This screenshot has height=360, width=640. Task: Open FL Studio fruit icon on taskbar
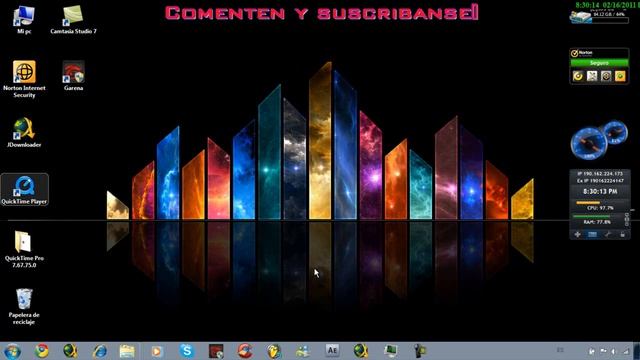tap(274, 351)
